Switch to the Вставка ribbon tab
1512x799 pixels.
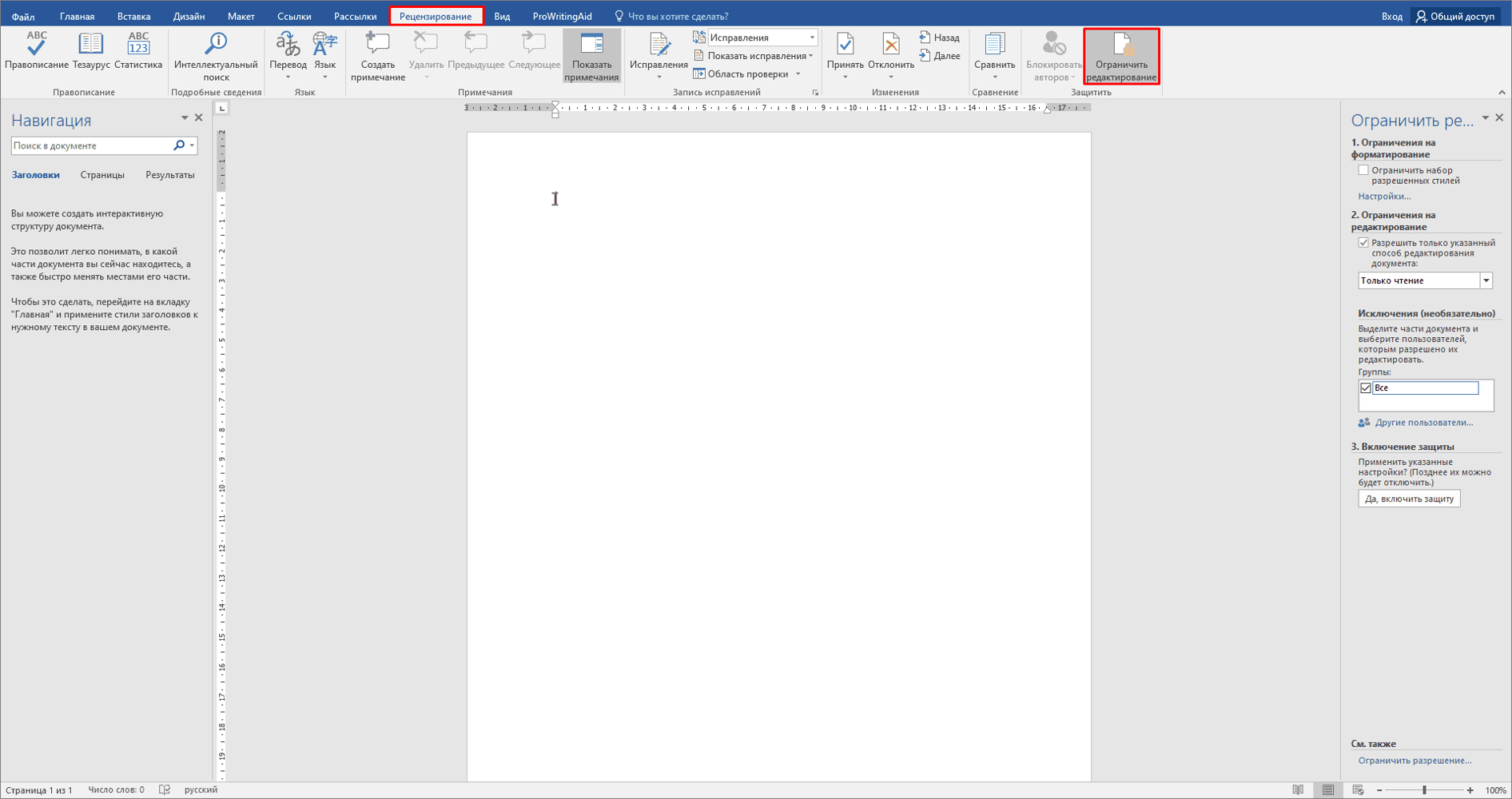(133, 16)
